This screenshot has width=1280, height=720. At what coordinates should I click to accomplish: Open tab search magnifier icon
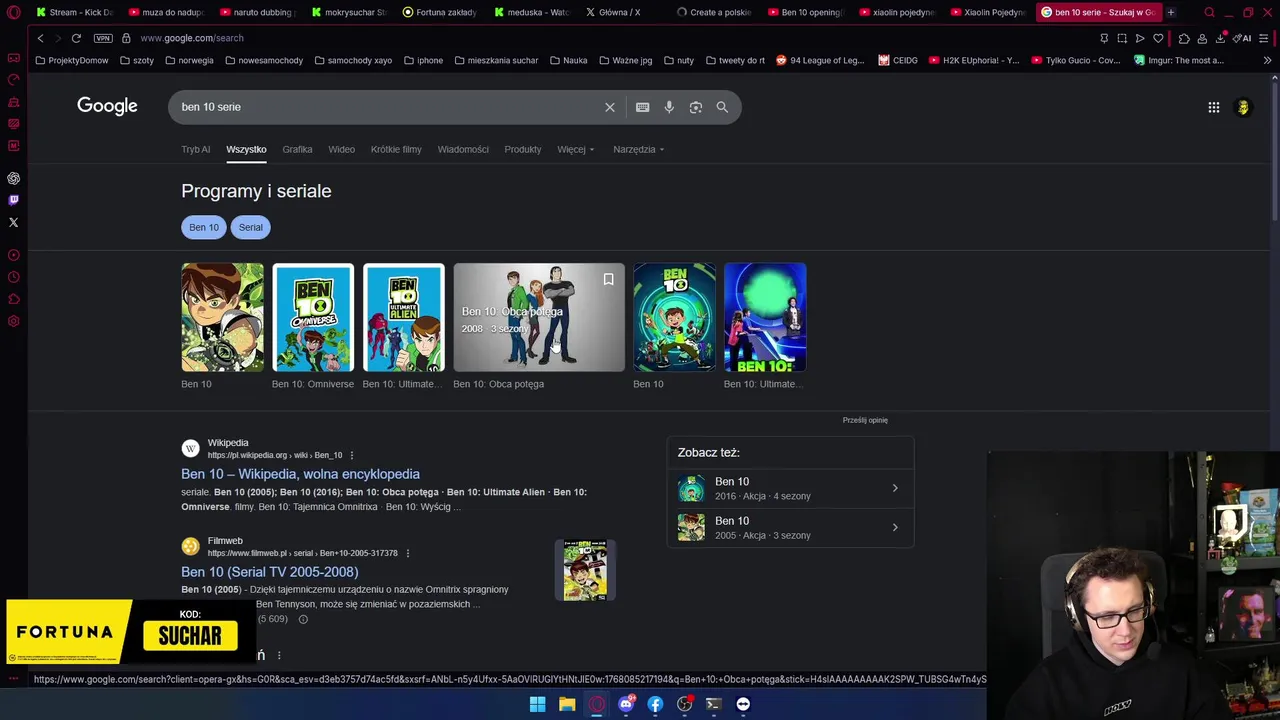1209,13
